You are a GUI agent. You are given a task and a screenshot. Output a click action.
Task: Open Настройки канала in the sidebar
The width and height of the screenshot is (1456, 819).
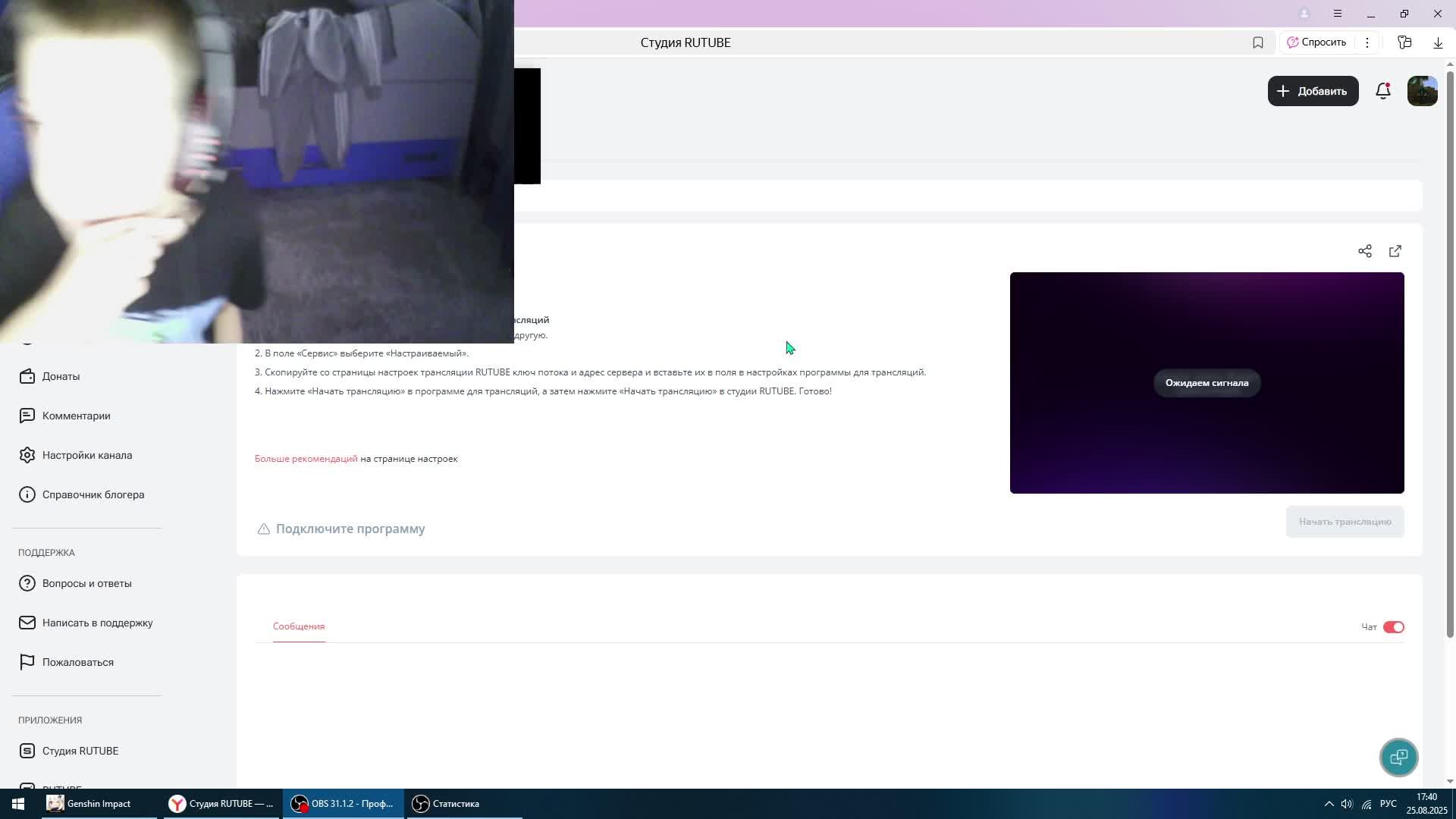(x=86, y=455)
